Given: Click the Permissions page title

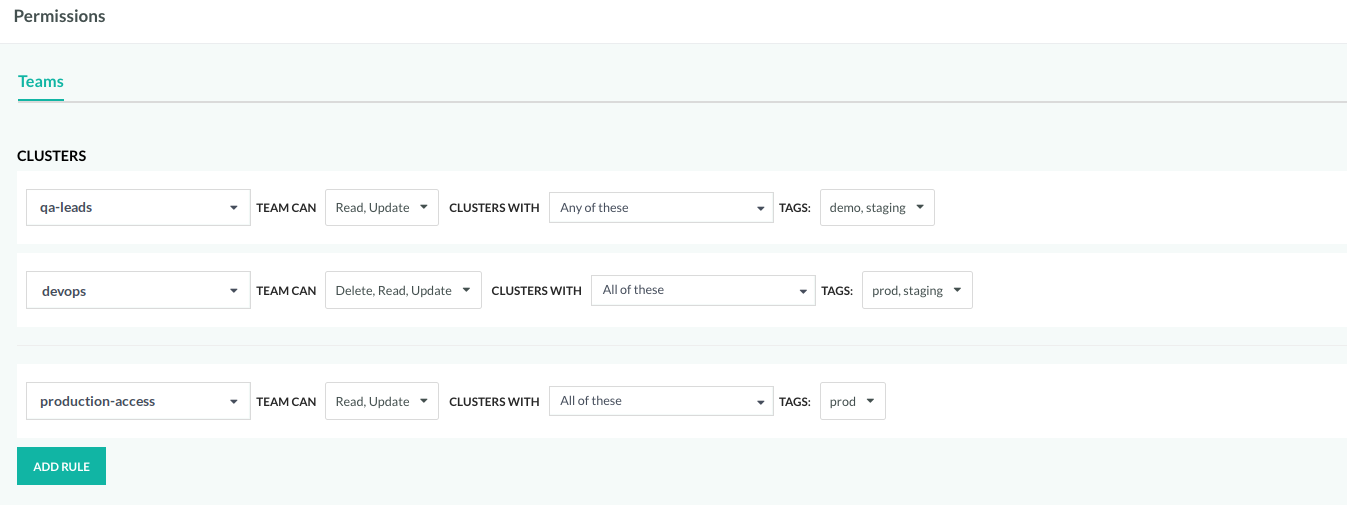Looking at the screenshot, I should tap(59, 16).
